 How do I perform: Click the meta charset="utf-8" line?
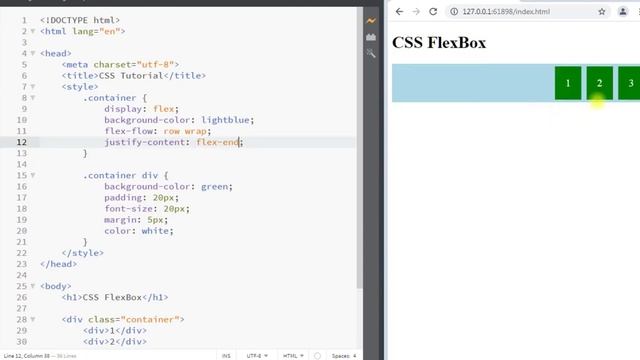120,64
